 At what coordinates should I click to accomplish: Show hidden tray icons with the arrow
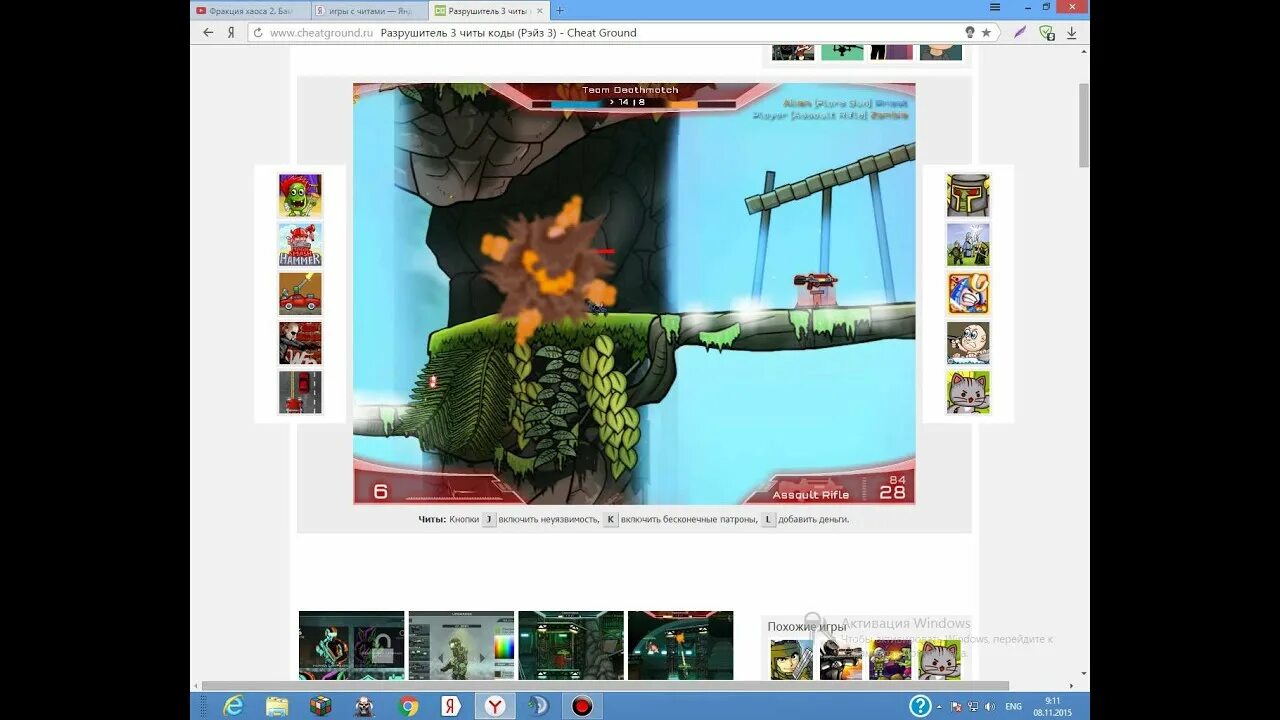point(940,707)
